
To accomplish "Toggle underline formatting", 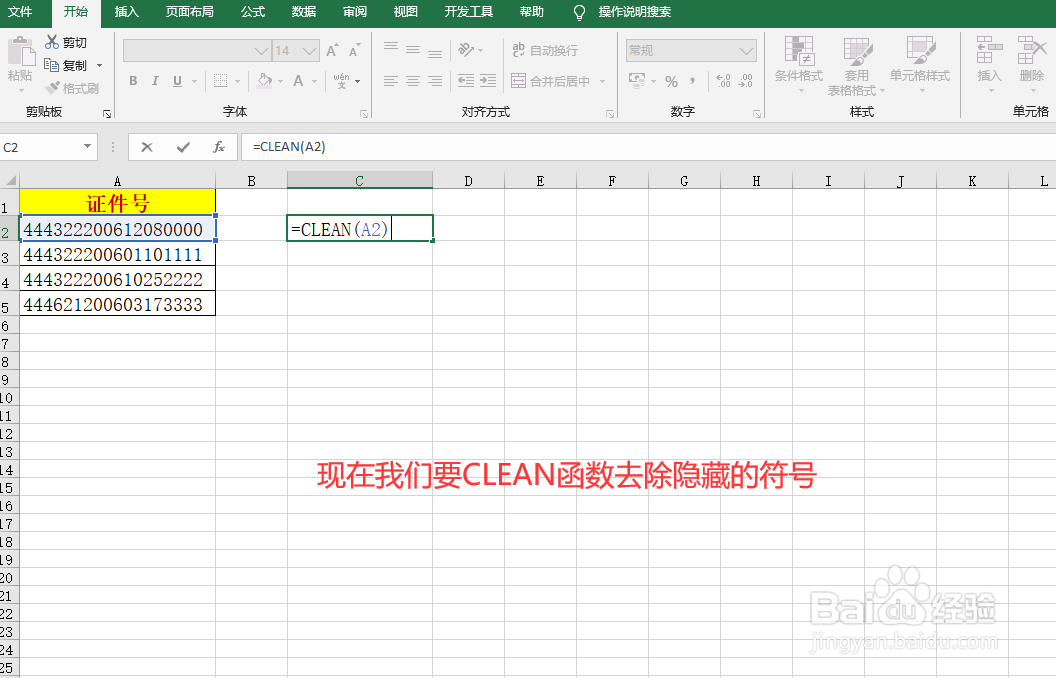I will coord(177,81).
